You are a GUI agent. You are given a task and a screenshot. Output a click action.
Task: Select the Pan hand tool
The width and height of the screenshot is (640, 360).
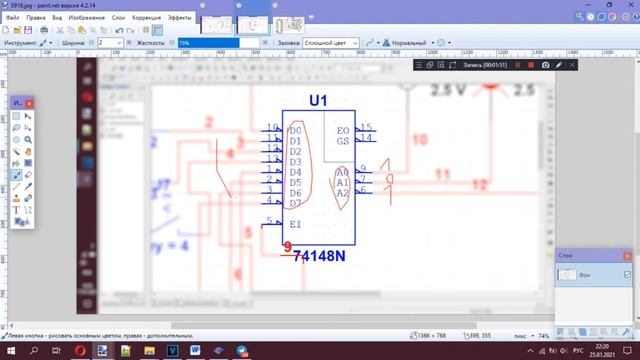[x=28, y=152]
